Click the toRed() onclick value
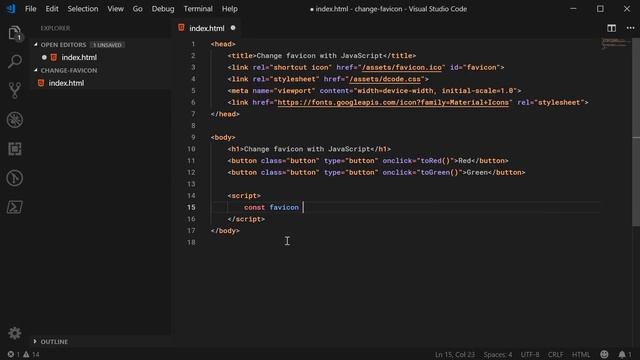Screen dimensions: 640x360 pyautogui.click(x=435, y=161)
